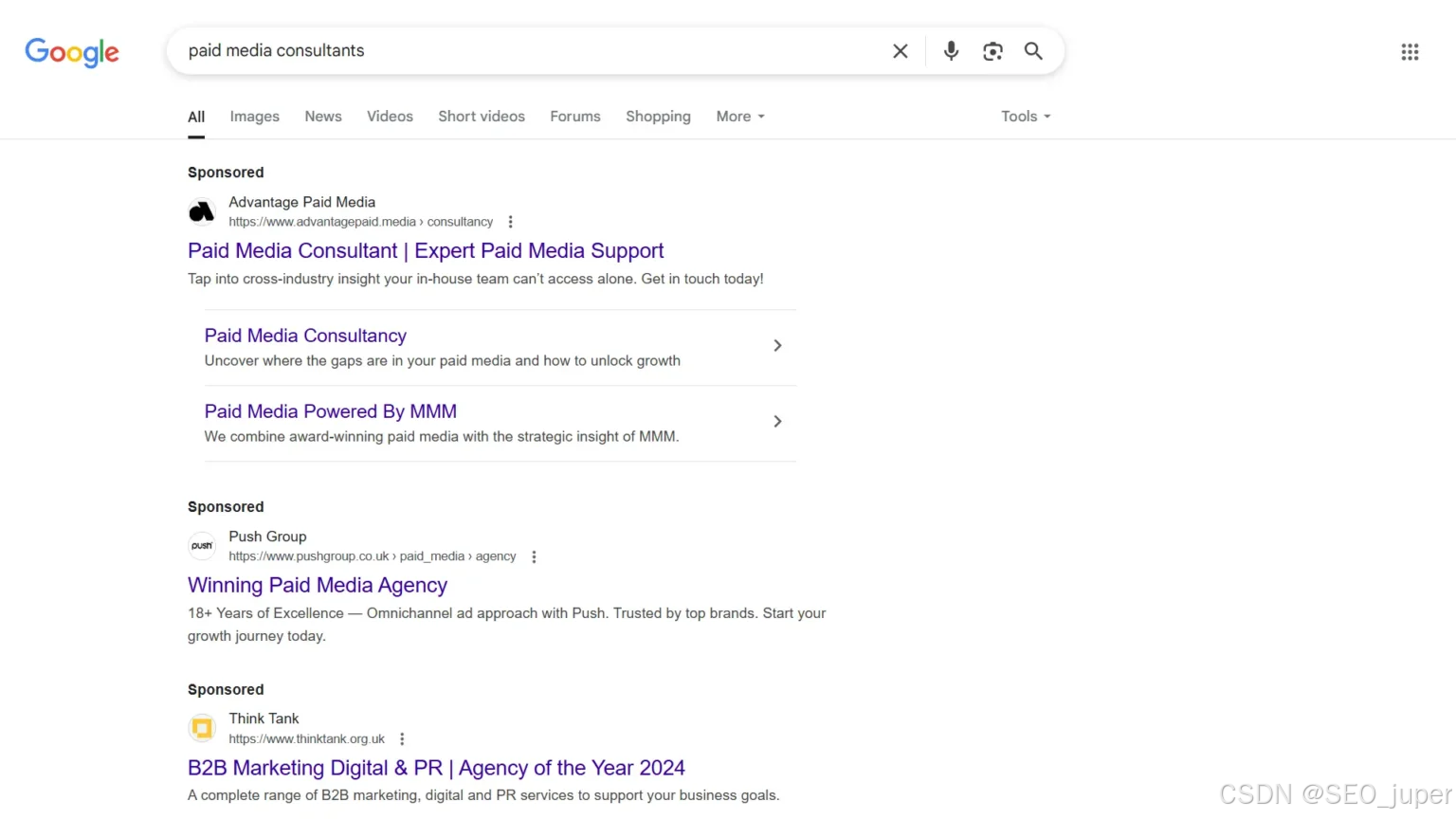Viewport: 1456px width, 819px height.
Task: Switch to the Forums tab
Action: pyautogui.click(x=575, y=117)
